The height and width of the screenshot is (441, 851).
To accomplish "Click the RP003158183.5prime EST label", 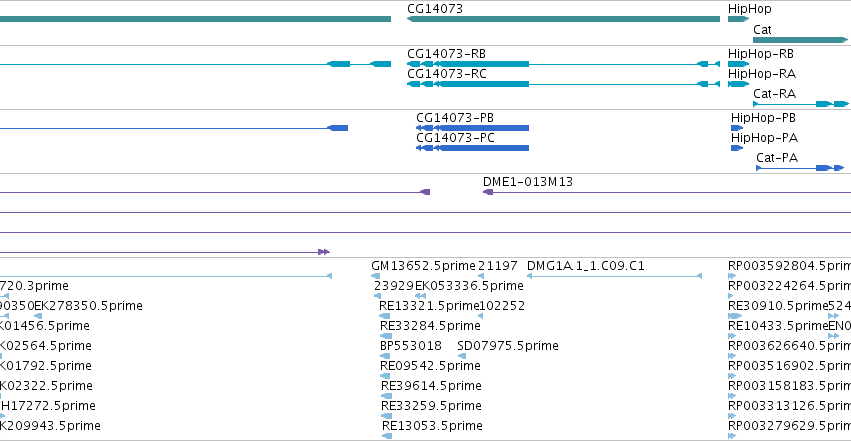I will [789, 386].
